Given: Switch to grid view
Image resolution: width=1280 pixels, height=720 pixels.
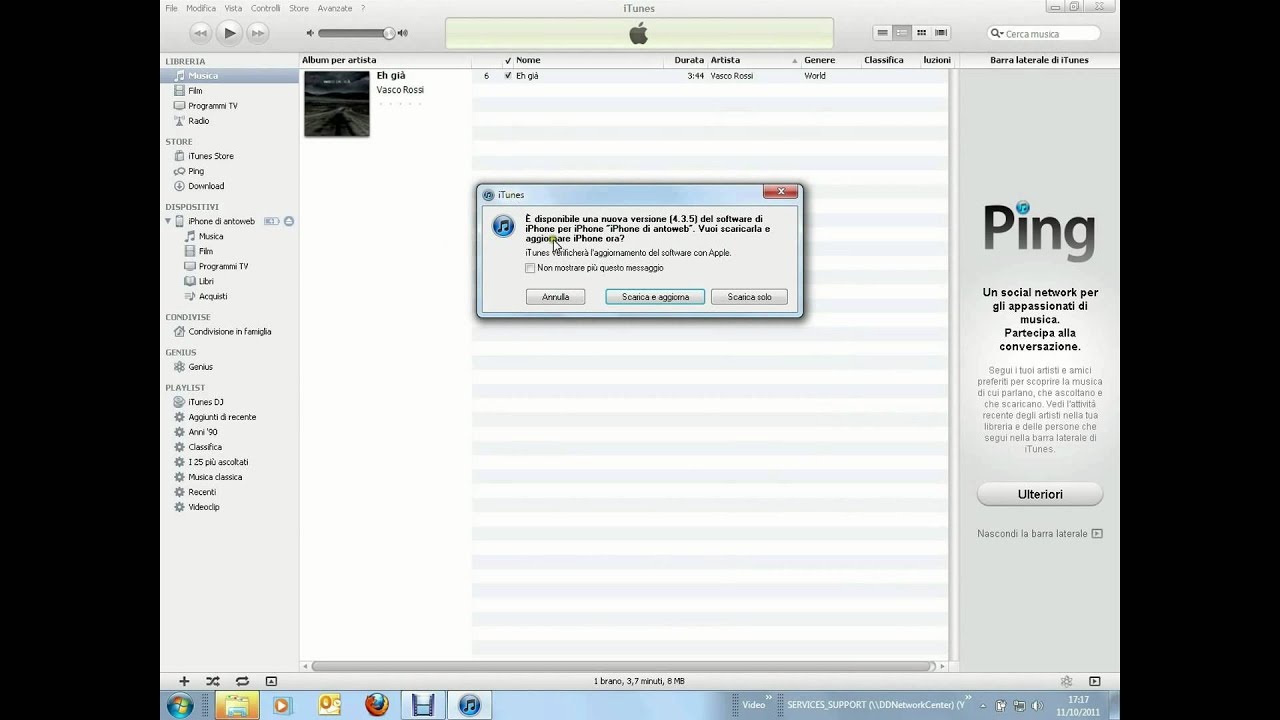Looking at the screenshot, I should [x=921, y=33].
